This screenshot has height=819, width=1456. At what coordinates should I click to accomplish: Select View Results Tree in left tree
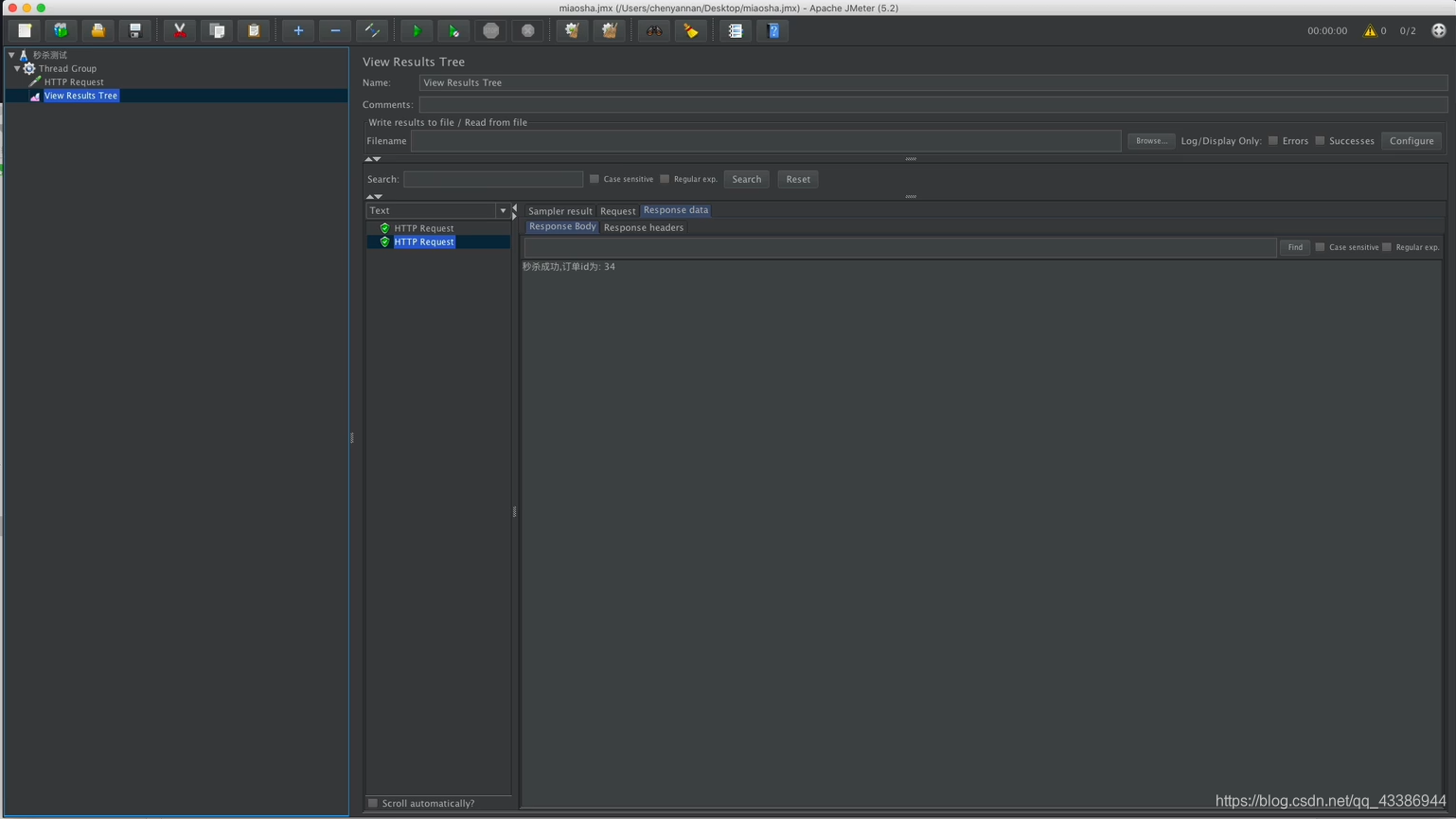click(x=80, y=96)
